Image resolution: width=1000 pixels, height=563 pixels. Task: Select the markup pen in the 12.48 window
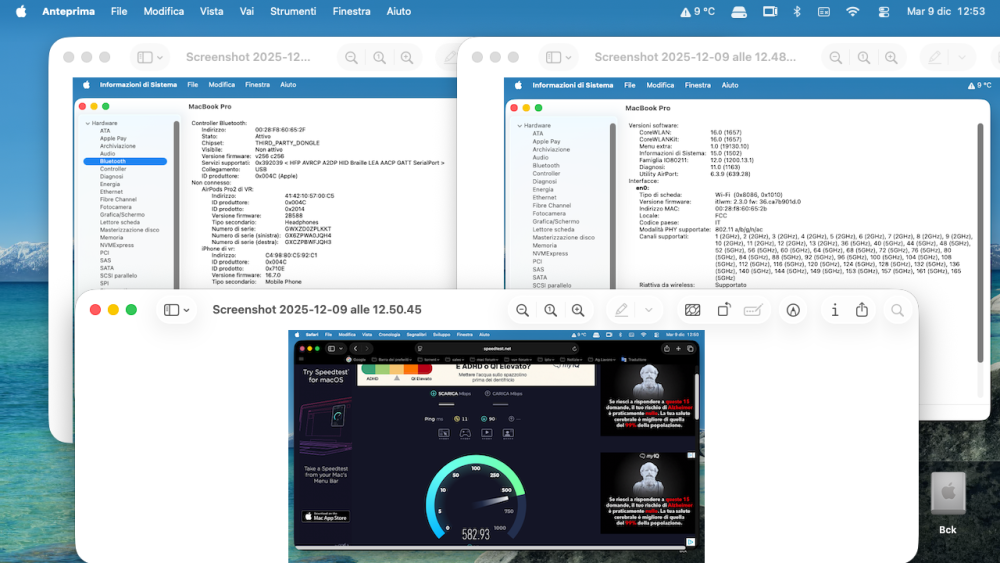pos(934,58)
